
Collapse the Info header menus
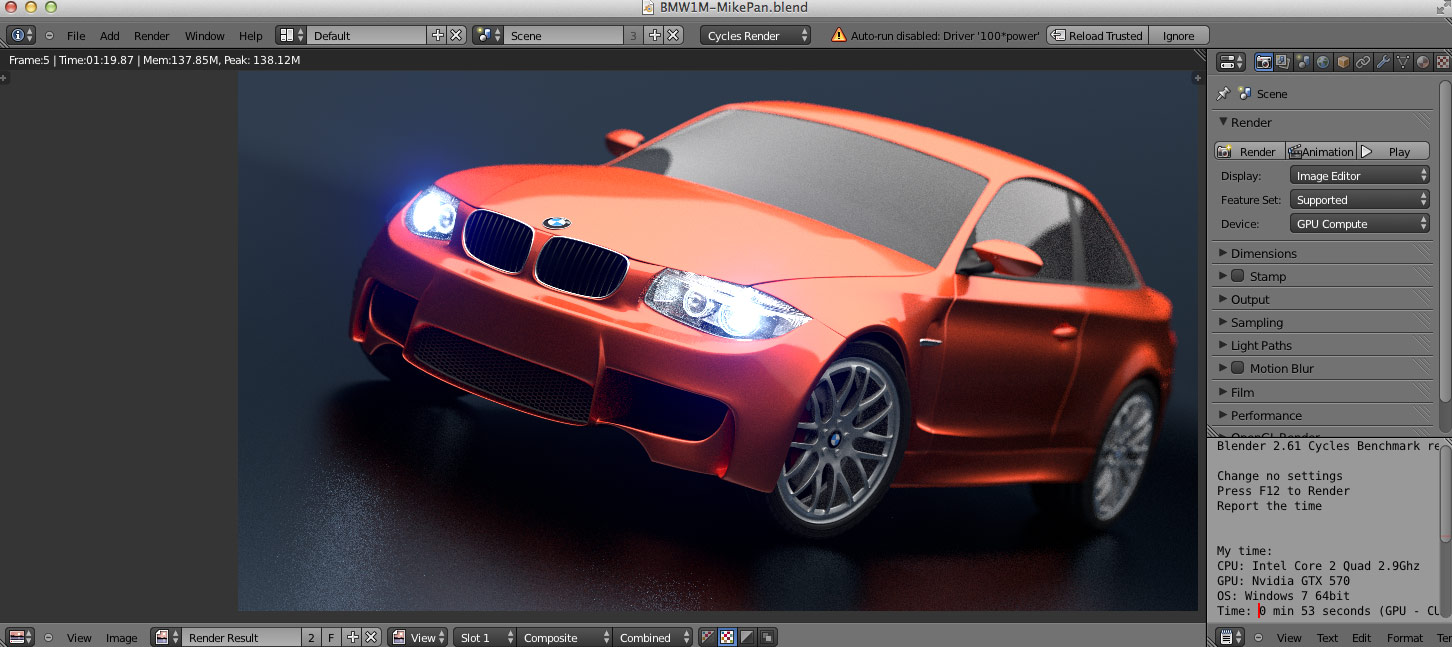[49, 35]
